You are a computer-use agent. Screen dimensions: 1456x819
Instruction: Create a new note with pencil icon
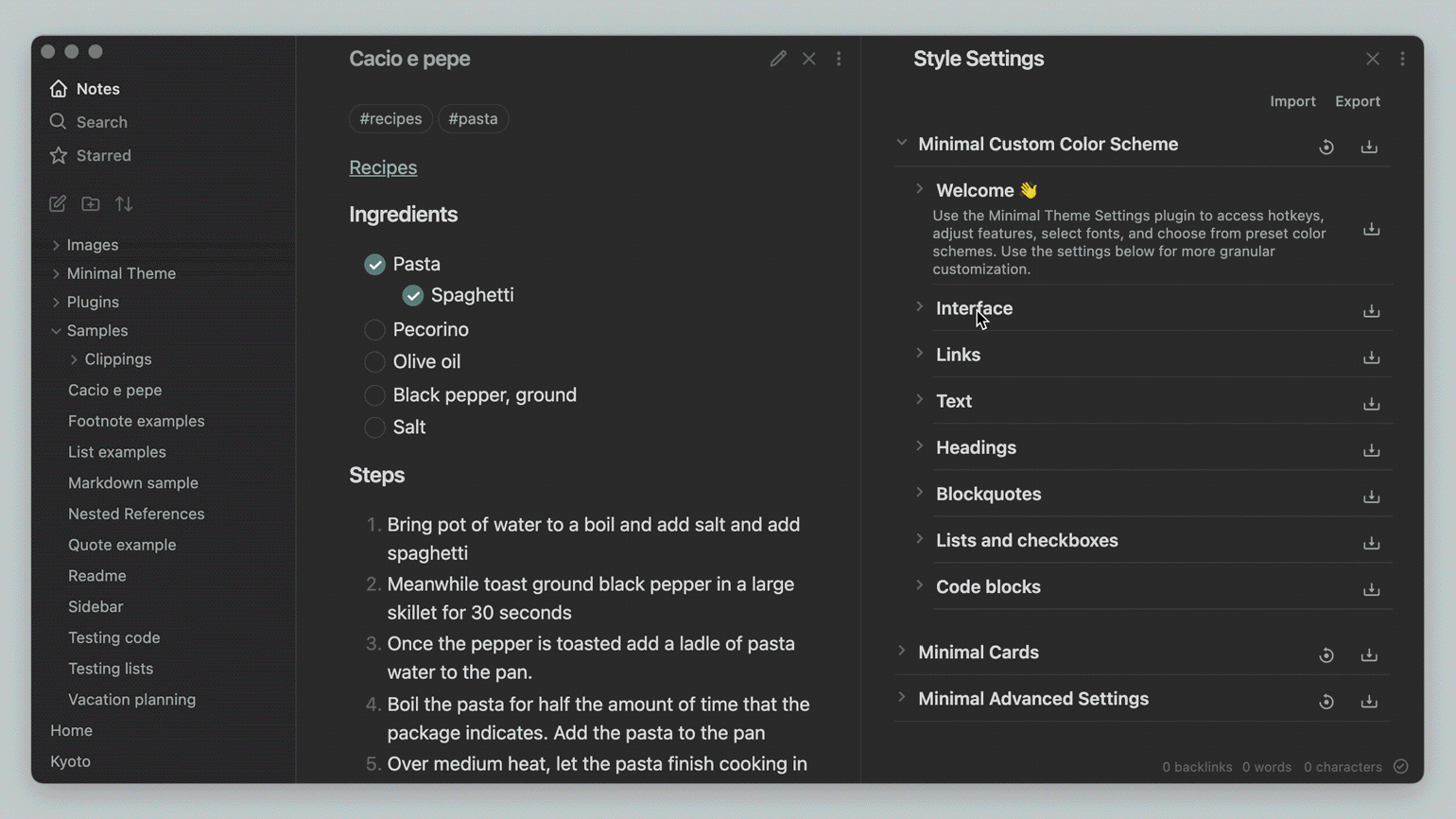[x=58, y=203]
